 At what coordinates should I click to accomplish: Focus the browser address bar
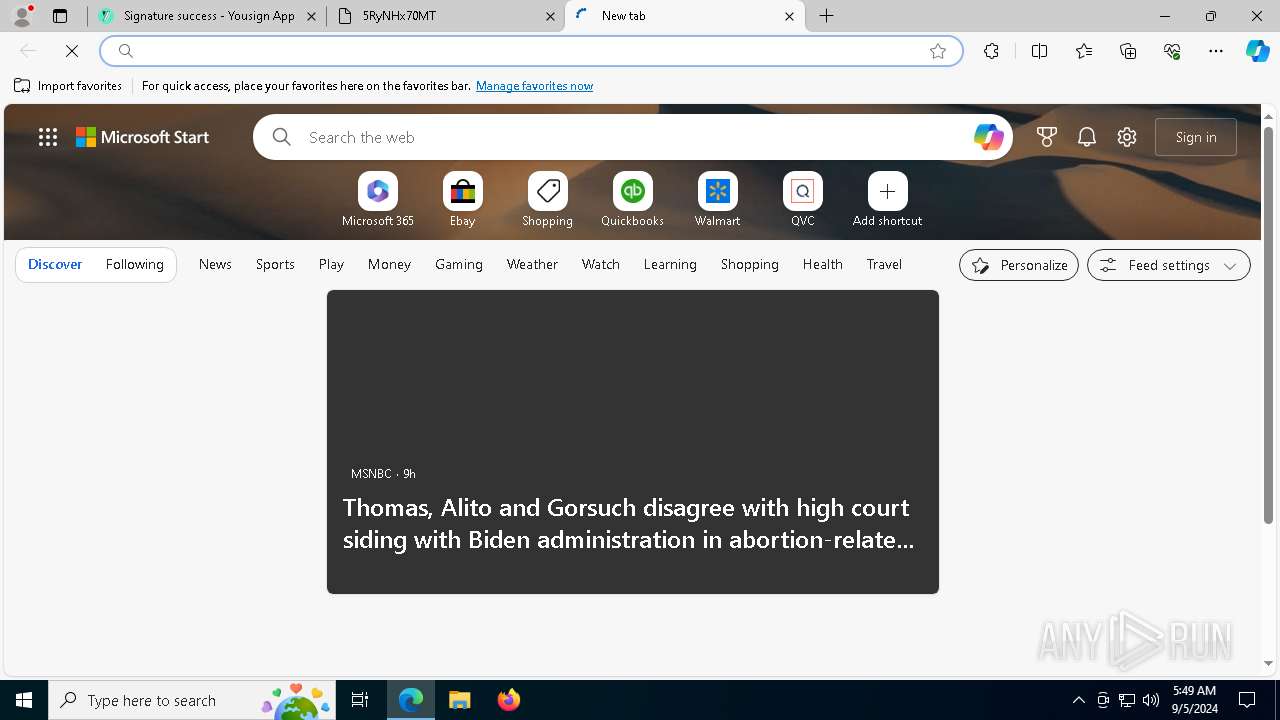pyautogui.click(x=530, y=51)
